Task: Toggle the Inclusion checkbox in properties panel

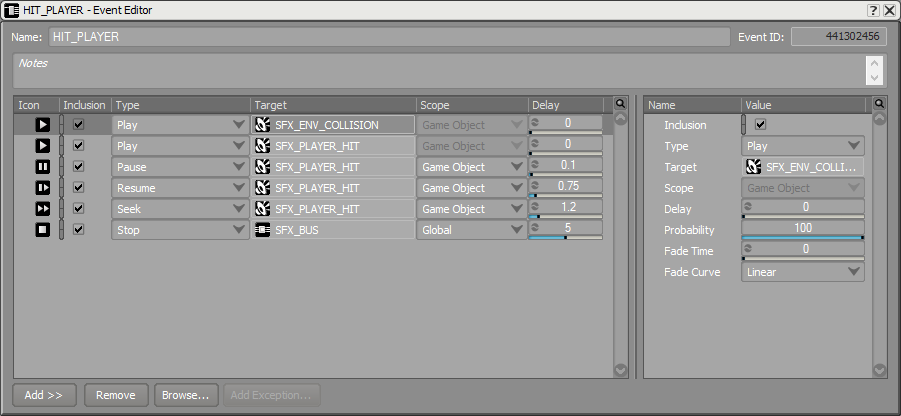Action: pos(760,125)
